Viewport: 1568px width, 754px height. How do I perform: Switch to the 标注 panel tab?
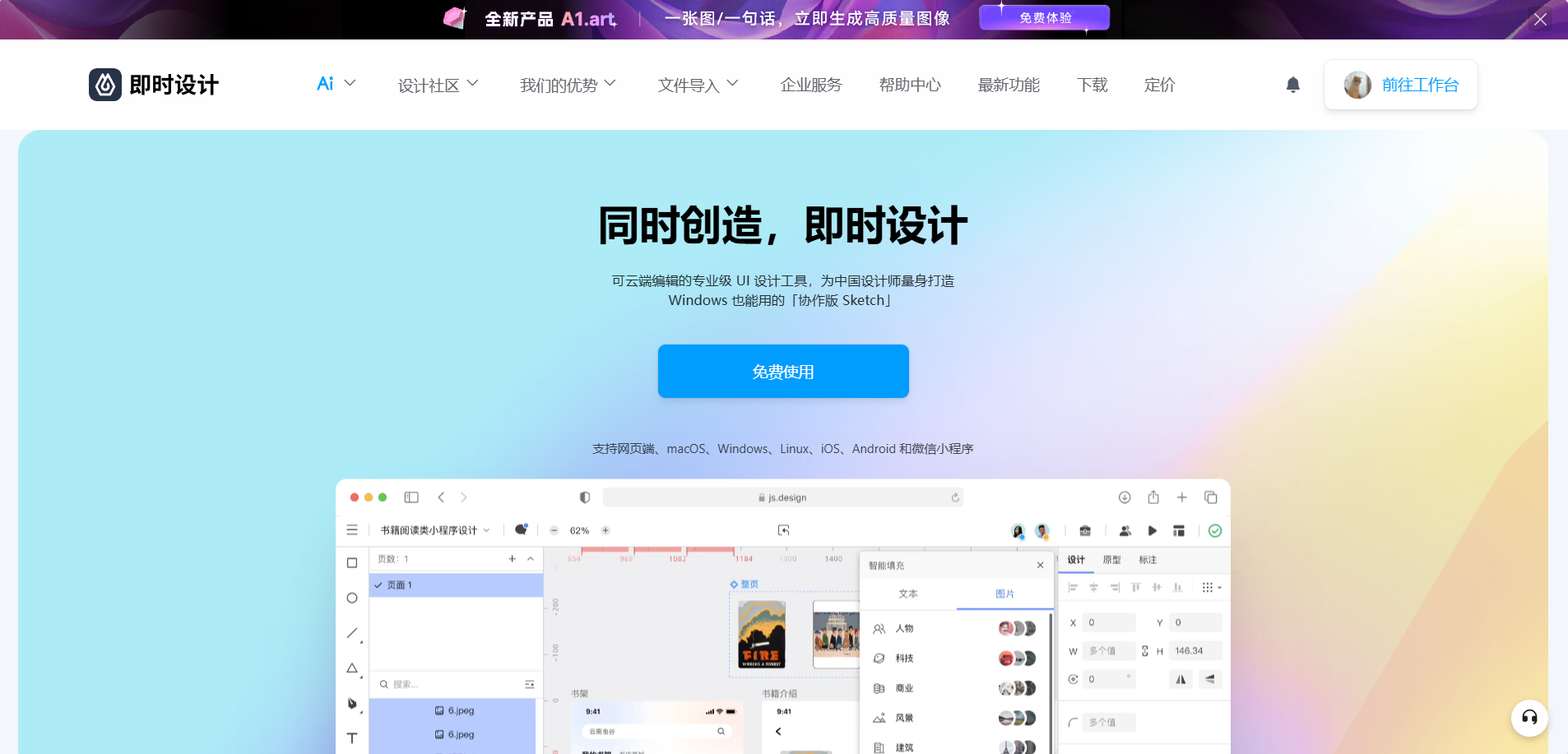pos(1148,559)
